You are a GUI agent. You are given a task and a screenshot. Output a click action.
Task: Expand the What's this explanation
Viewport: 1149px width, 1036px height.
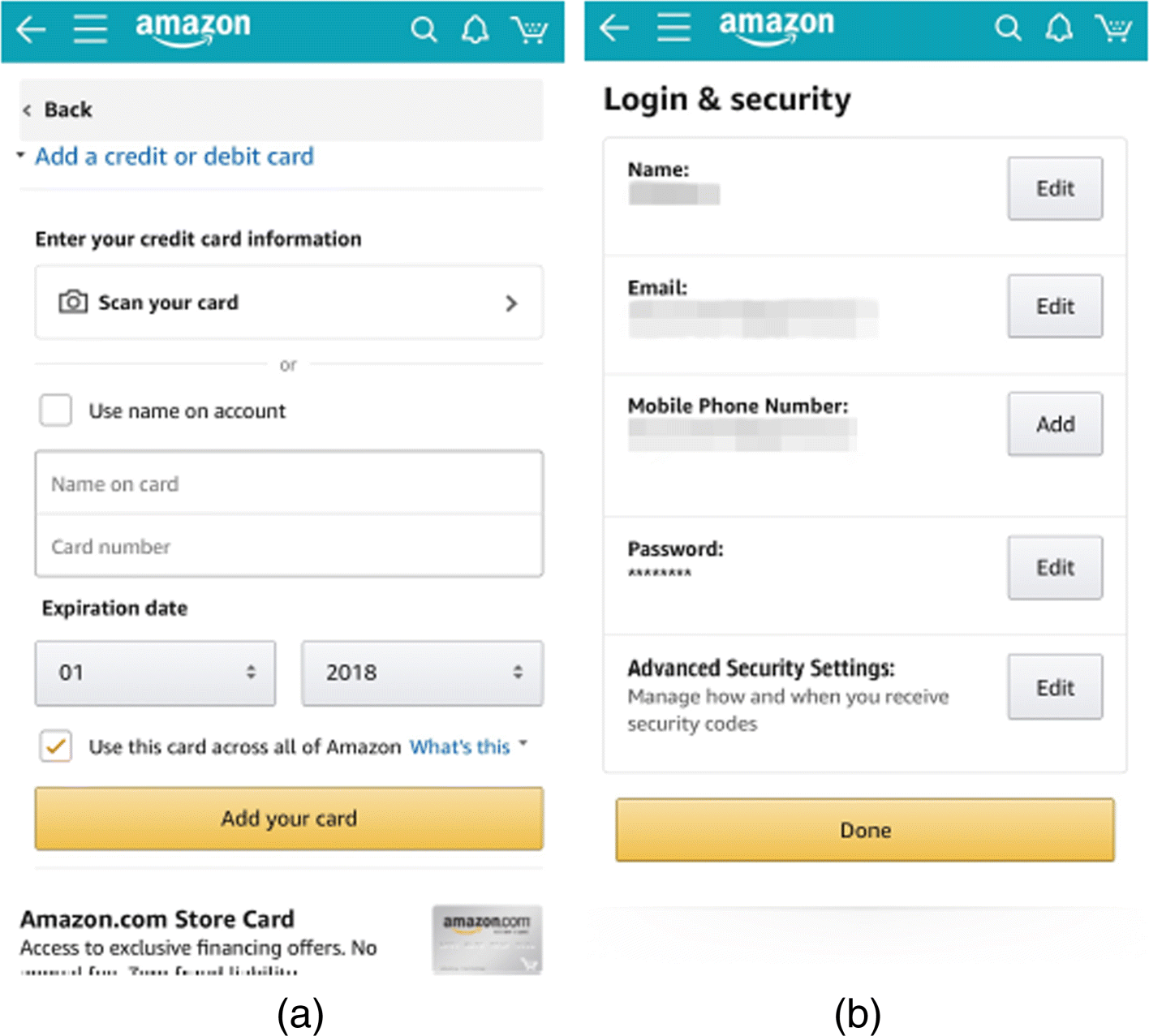tap(459, 746)
